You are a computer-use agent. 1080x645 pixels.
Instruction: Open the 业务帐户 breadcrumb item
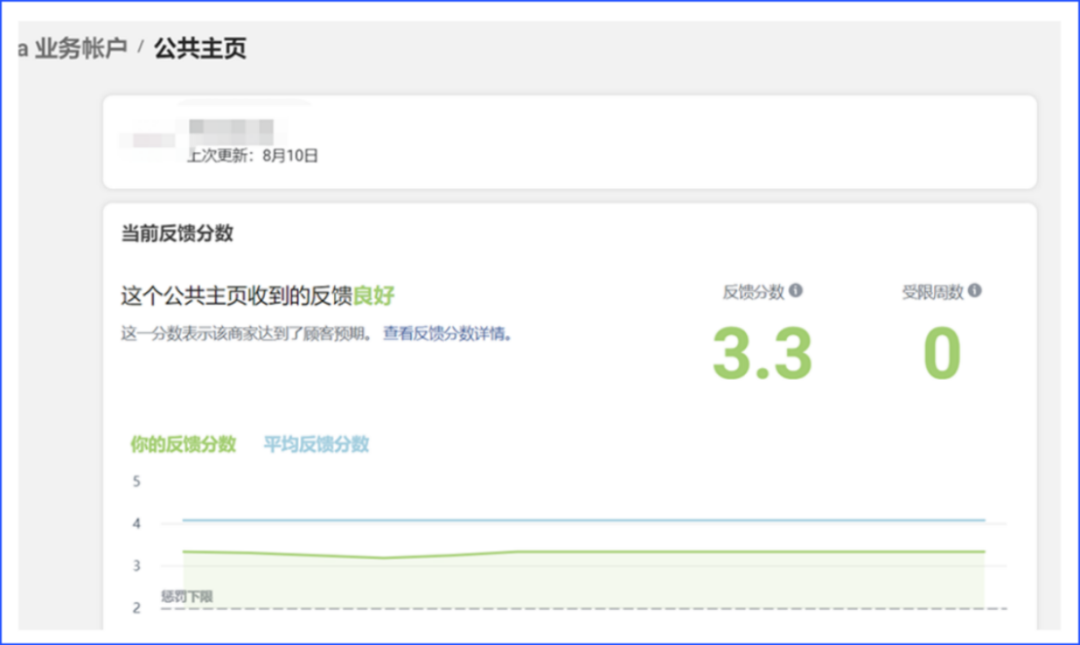(78, 47)
